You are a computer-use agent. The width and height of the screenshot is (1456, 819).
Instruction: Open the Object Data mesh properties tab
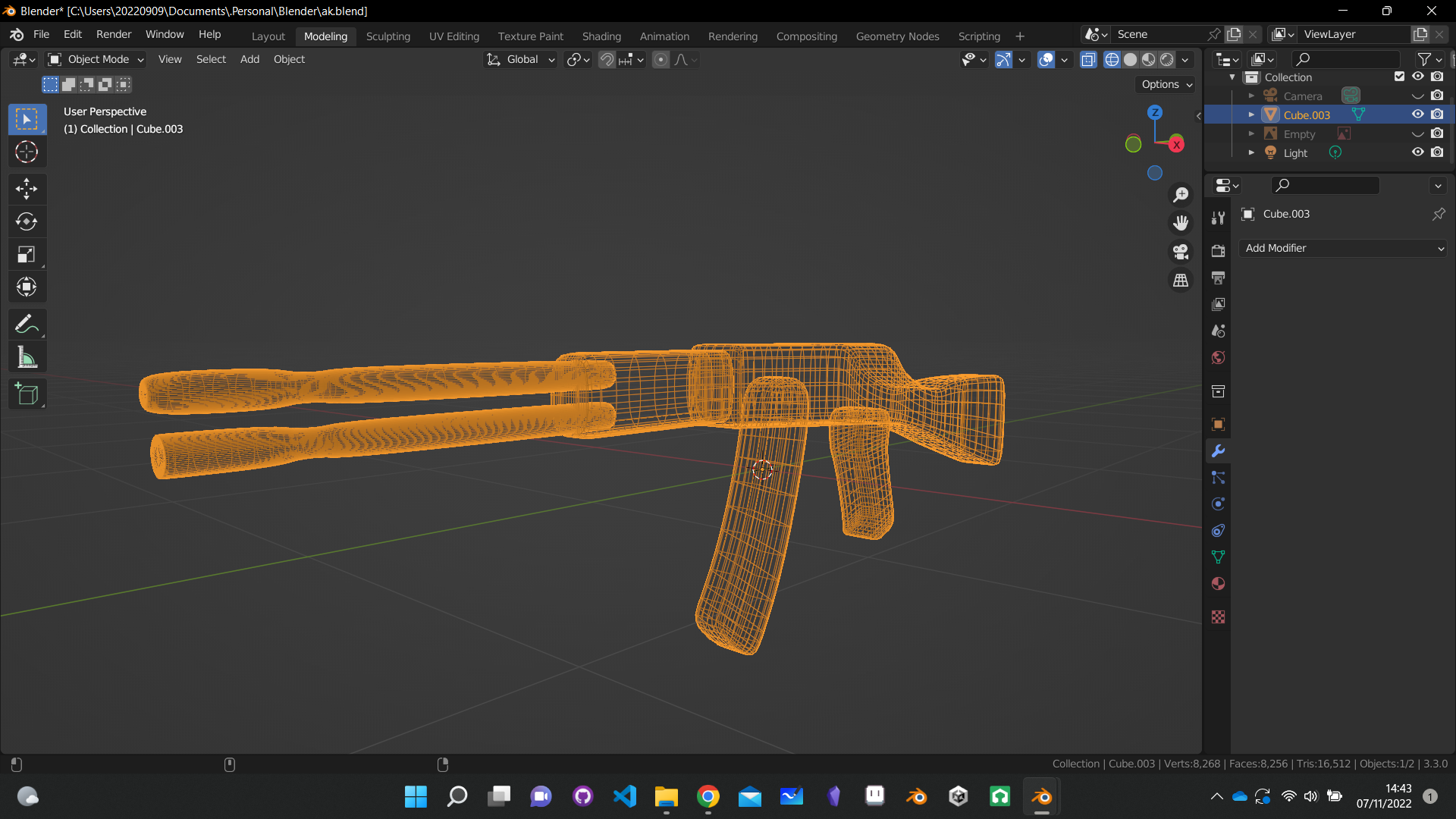pyautogui.click(x=1218, y=557)
